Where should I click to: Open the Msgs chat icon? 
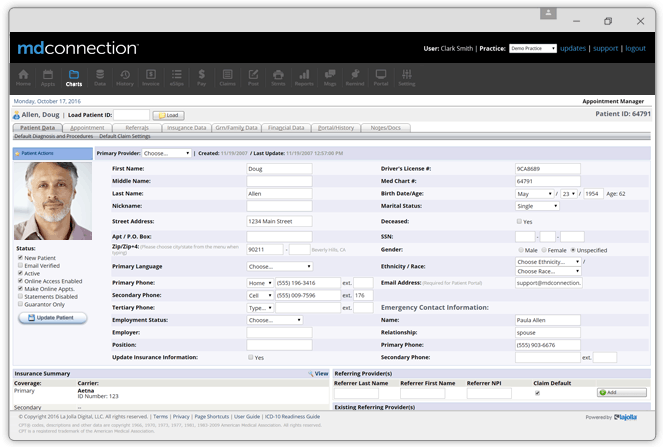pos(330,78)
